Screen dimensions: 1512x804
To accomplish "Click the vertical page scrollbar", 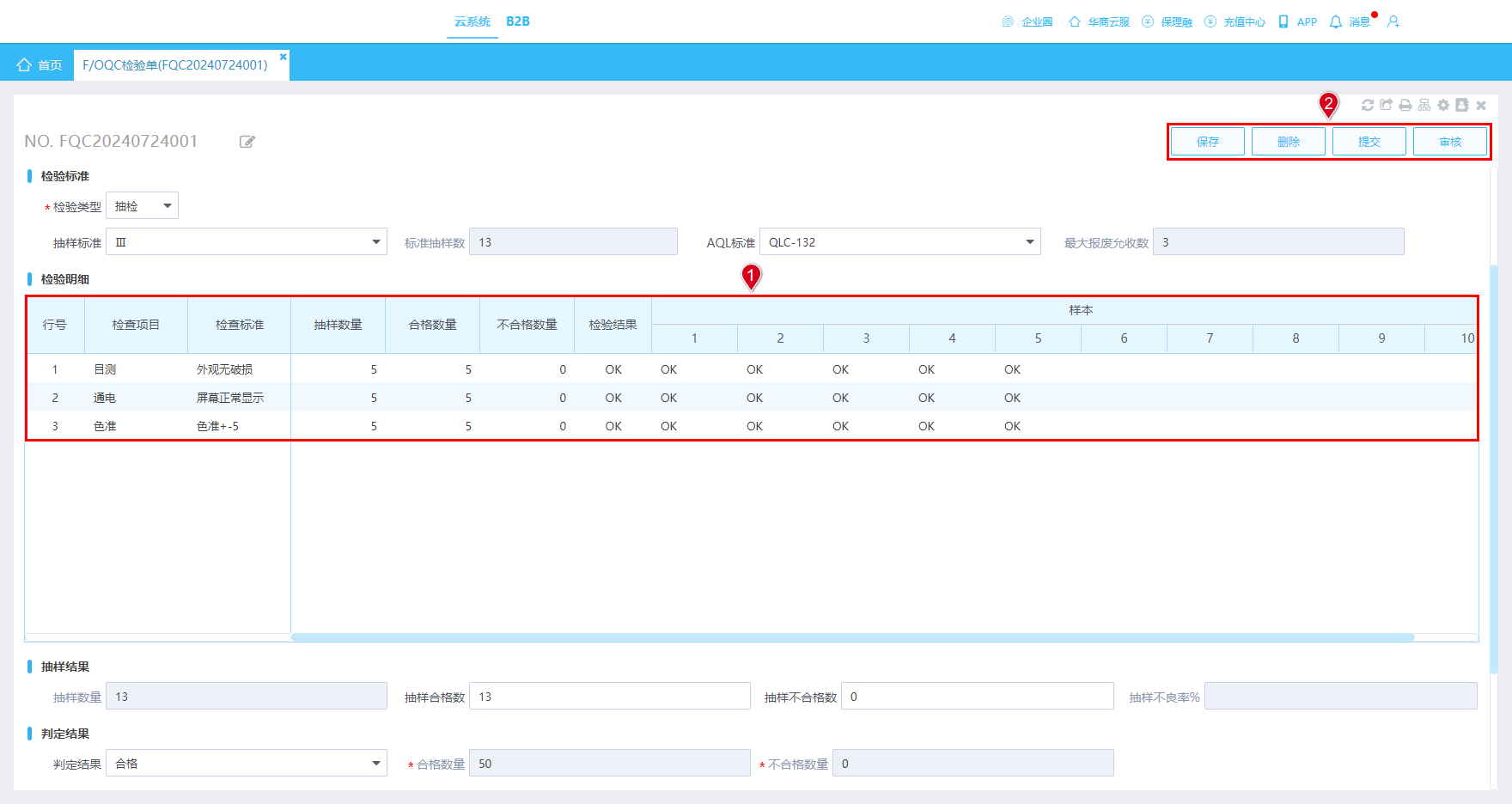I will click(x=1494, y=469).
